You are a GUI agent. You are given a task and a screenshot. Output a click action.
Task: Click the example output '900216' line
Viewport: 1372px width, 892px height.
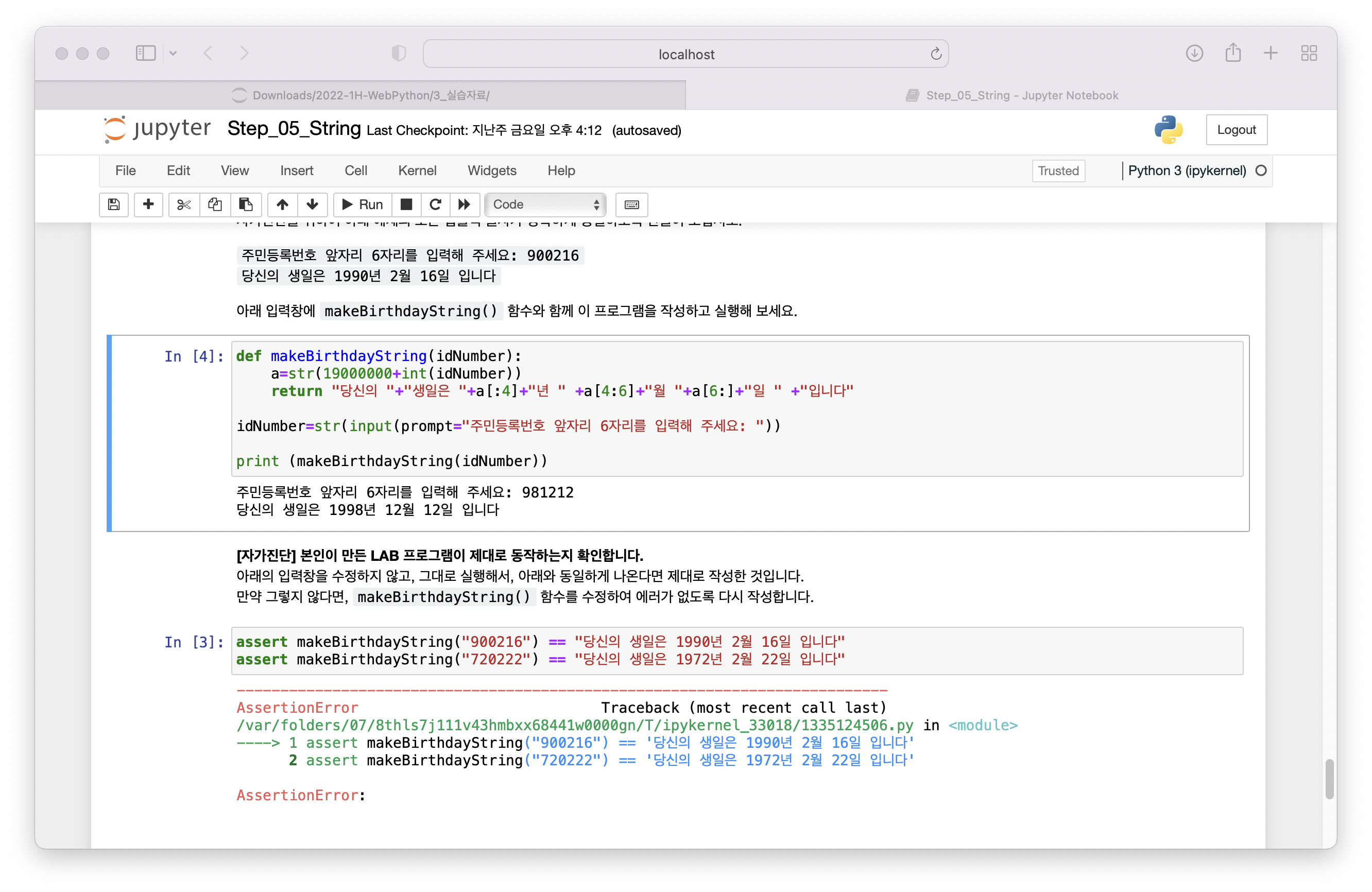410,255
